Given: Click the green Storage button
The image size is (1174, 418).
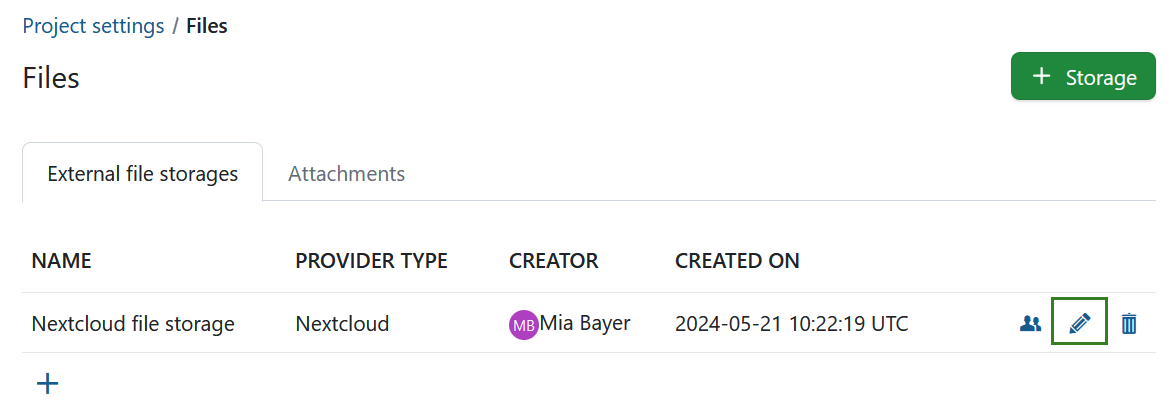Looking at the screenshot, I should pyautogui.click(x=1083, y=77).
